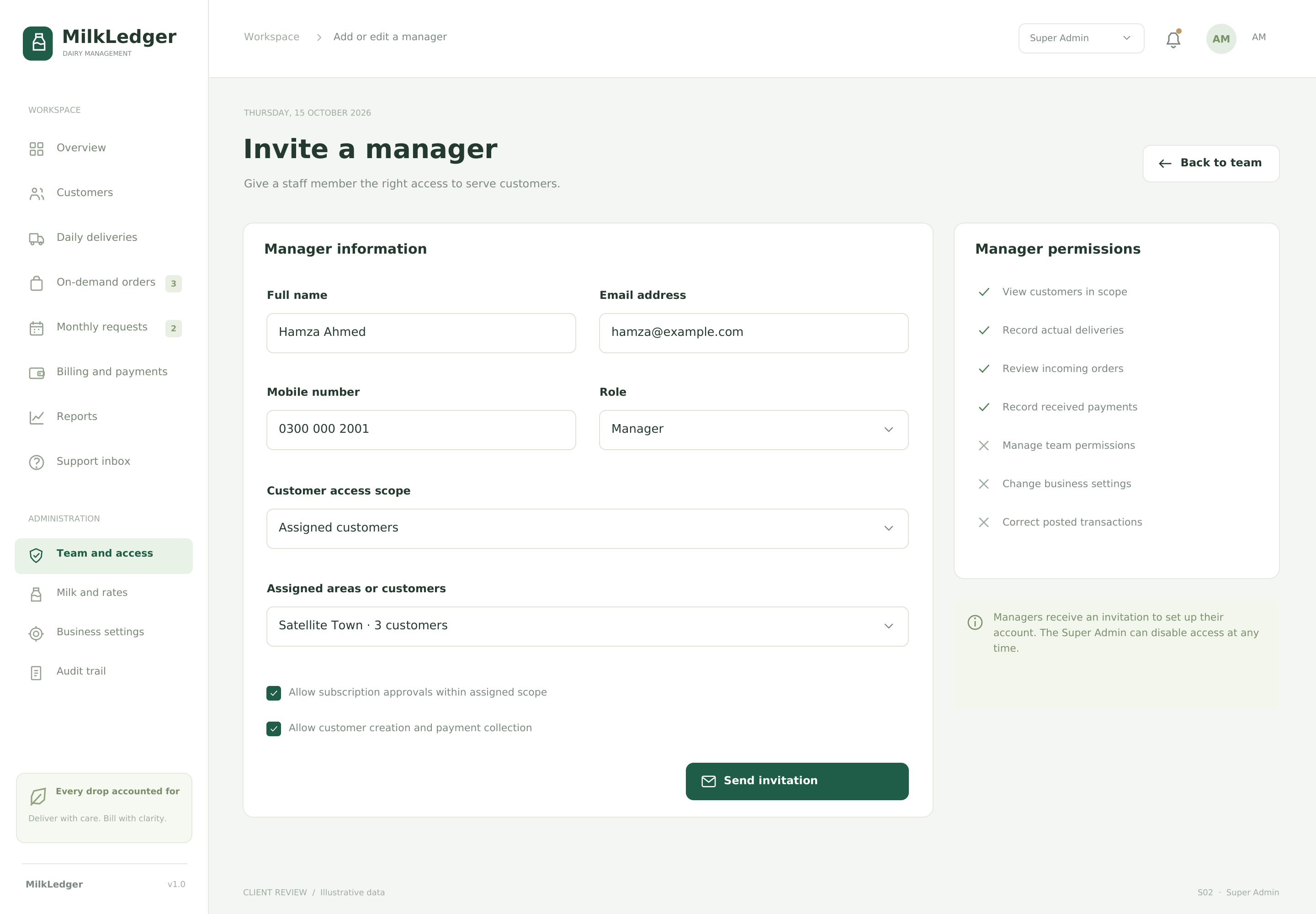Click the Milk and rates bottle icon

coord(36,595)
